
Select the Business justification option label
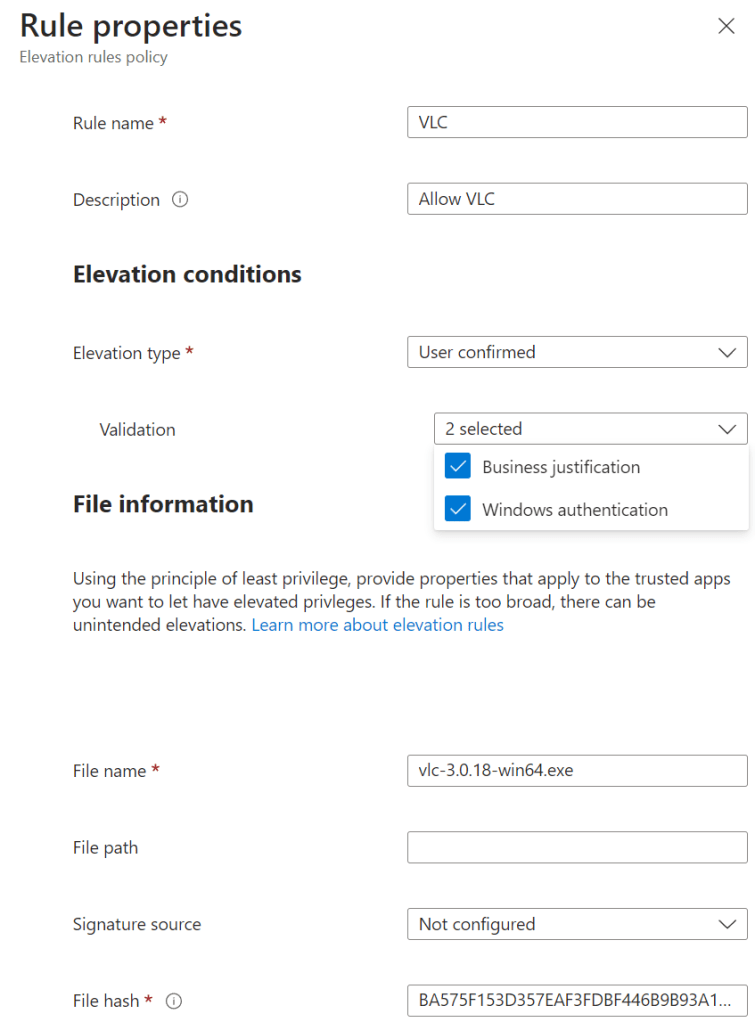(561, 467)
